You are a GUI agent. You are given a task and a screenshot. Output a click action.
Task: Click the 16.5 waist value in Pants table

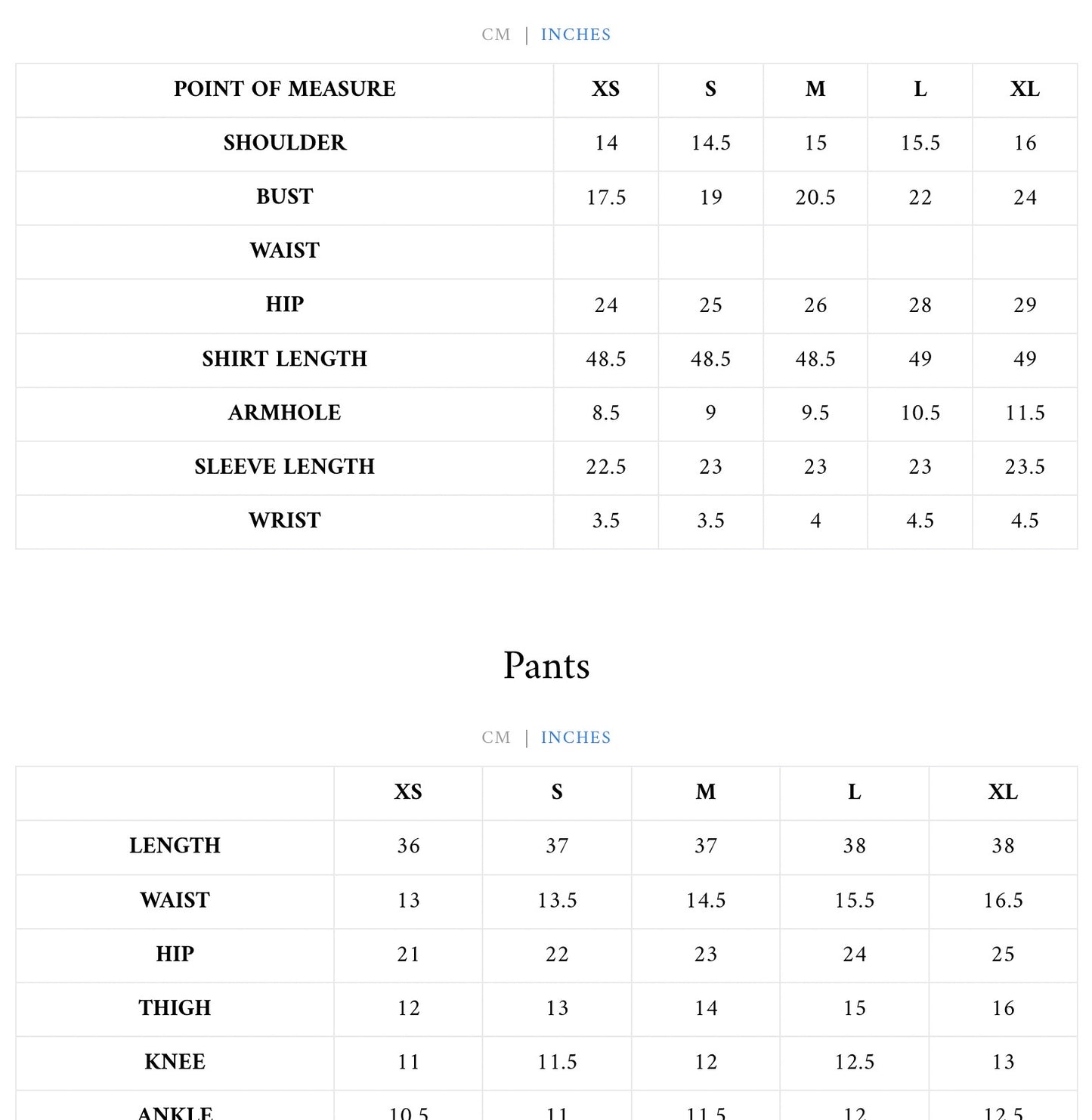[x=1003, y=900]
